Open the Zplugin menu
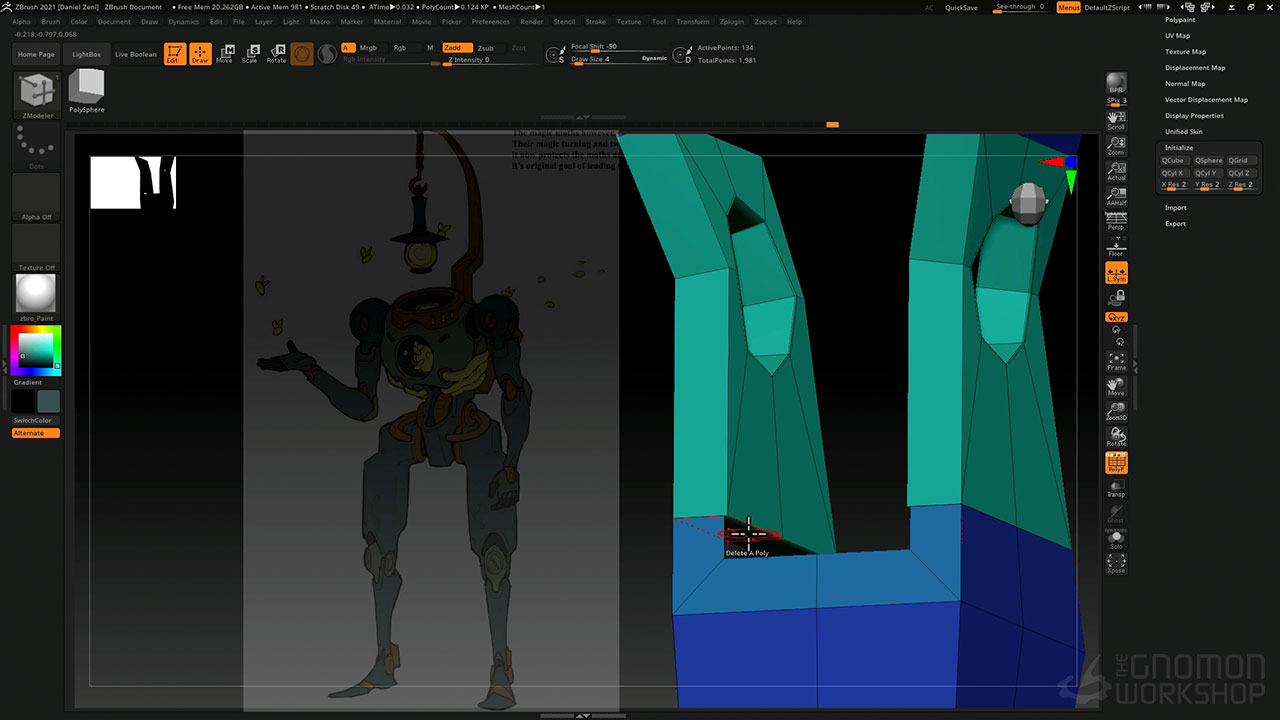Viewport: 1280px width, 720px height. click(731, 21)
